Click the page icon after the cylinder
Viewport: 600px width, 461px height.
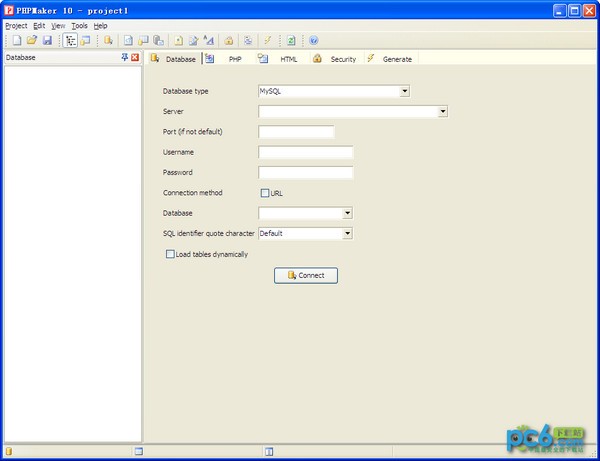click(129, 40)
